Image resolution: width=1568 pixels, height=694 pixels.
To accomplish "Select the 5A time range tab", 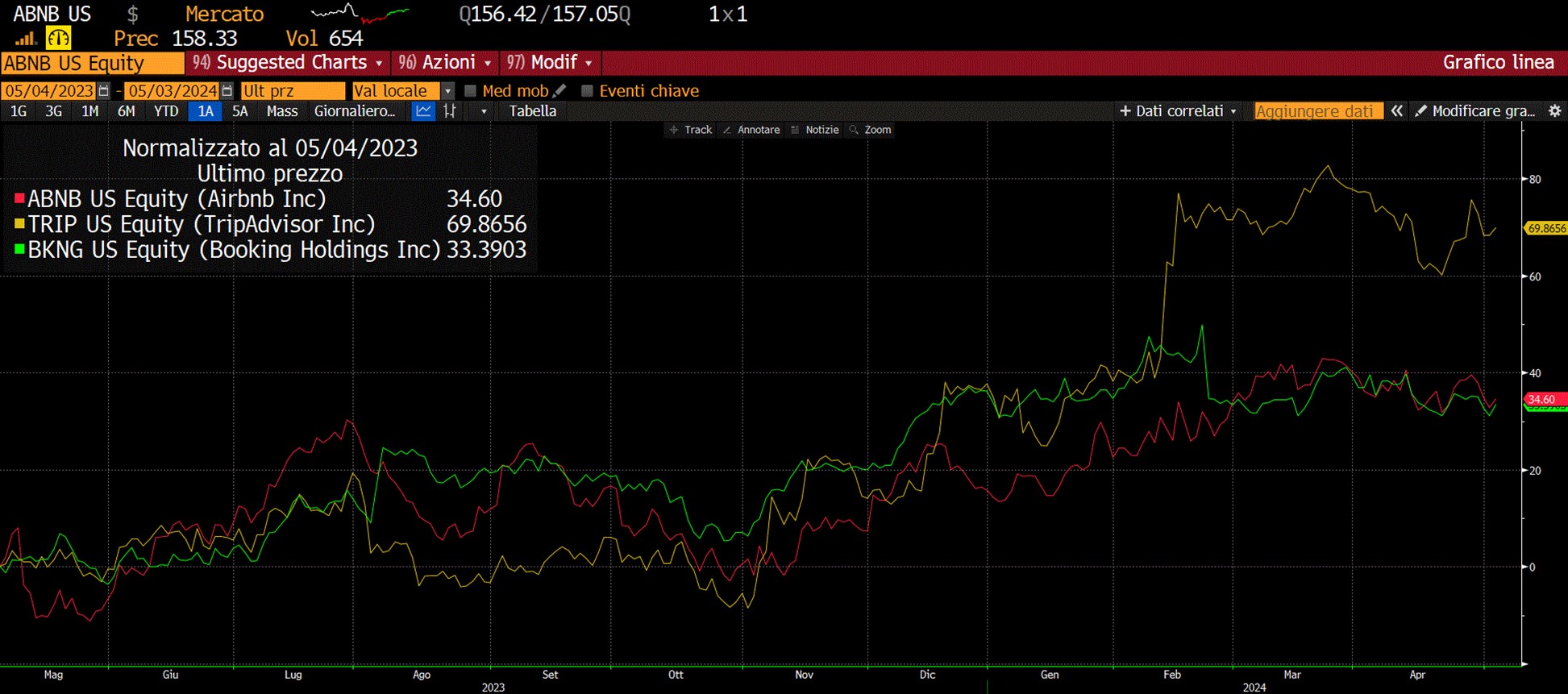I will (240, 111).
